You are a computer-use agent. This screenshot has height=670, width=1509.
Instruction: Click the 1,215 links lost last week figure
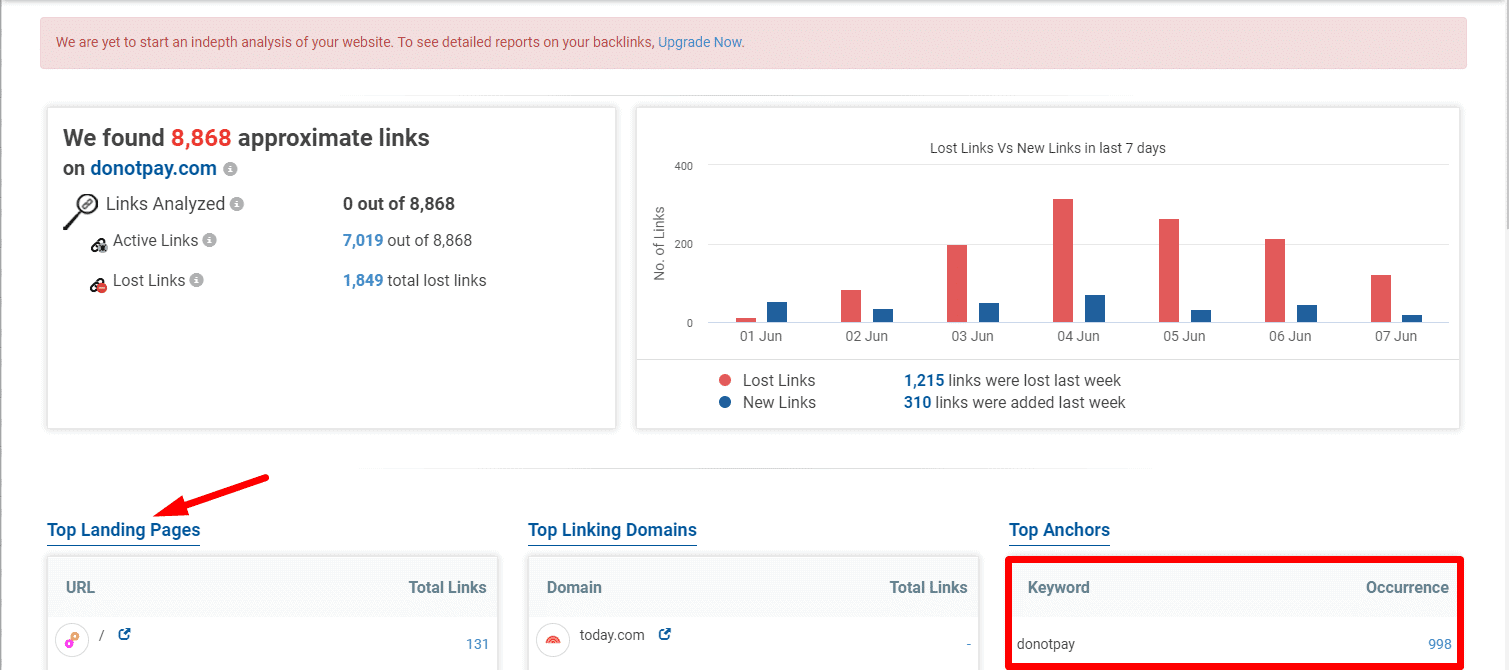(x=924, y=380)
